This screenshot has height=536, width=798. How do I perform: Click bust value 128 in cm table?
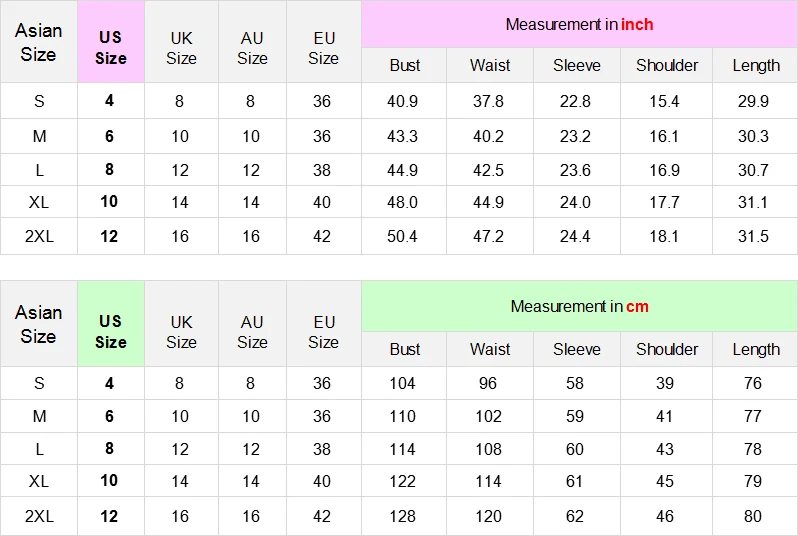[403, 516]
